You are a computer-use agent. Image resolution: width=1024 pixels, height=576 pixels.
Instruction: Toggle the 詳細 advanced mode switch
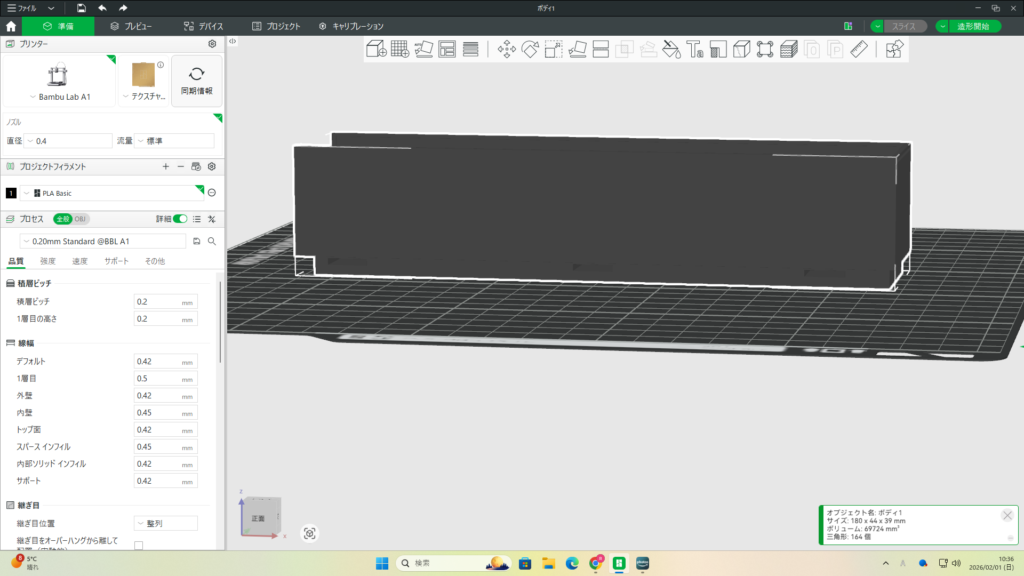click(180, 218)
